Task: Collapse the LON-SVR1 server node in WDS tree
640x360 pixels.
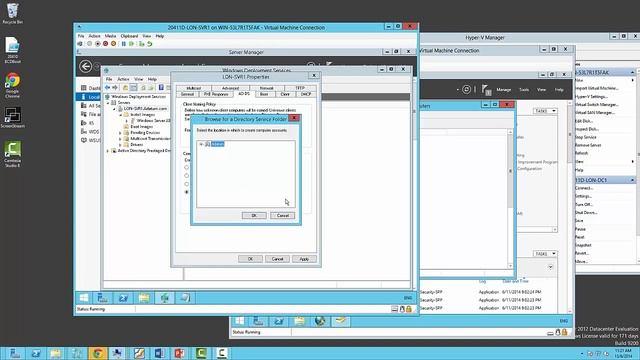Action: (x=114, y=109)
